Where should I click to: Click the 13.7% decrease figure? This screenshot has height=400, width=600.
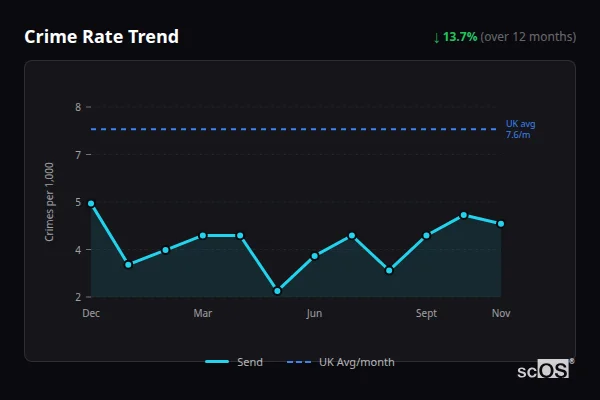point(460,37)
